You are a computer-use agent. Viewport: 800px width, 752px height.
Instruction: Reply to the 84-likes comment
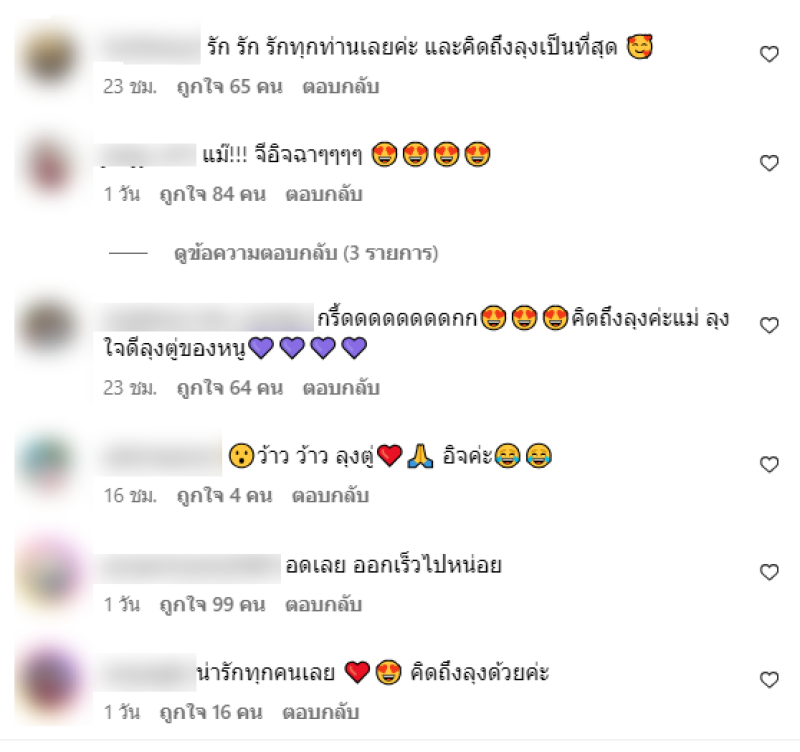click(x=323, y=194)
